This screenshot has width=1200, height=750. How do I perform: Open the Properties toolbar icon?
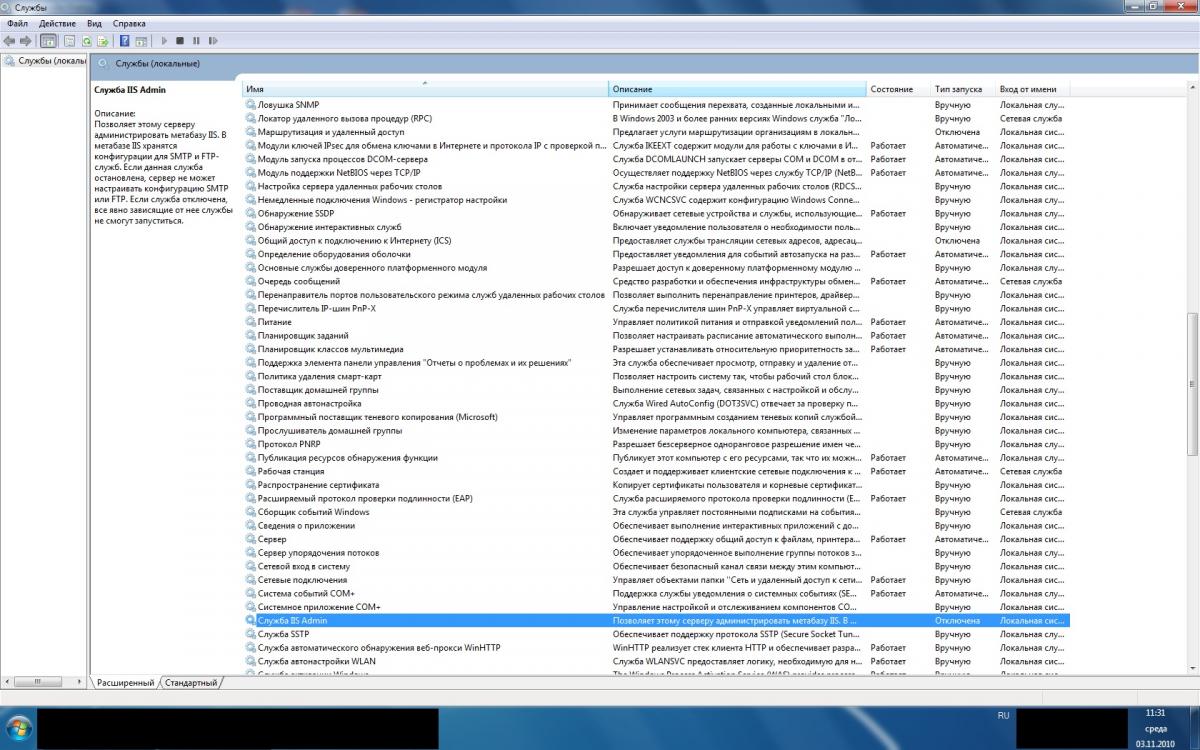69,41
